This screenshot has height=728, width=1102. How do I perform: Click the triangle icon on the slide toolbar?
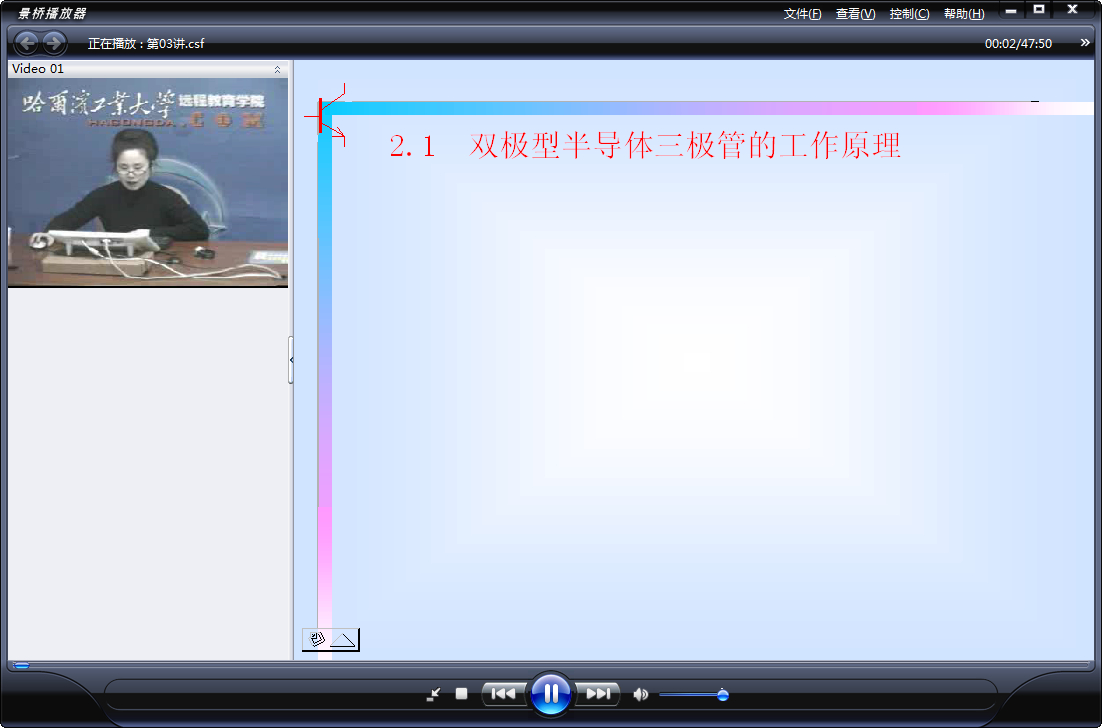coord(343,639)
